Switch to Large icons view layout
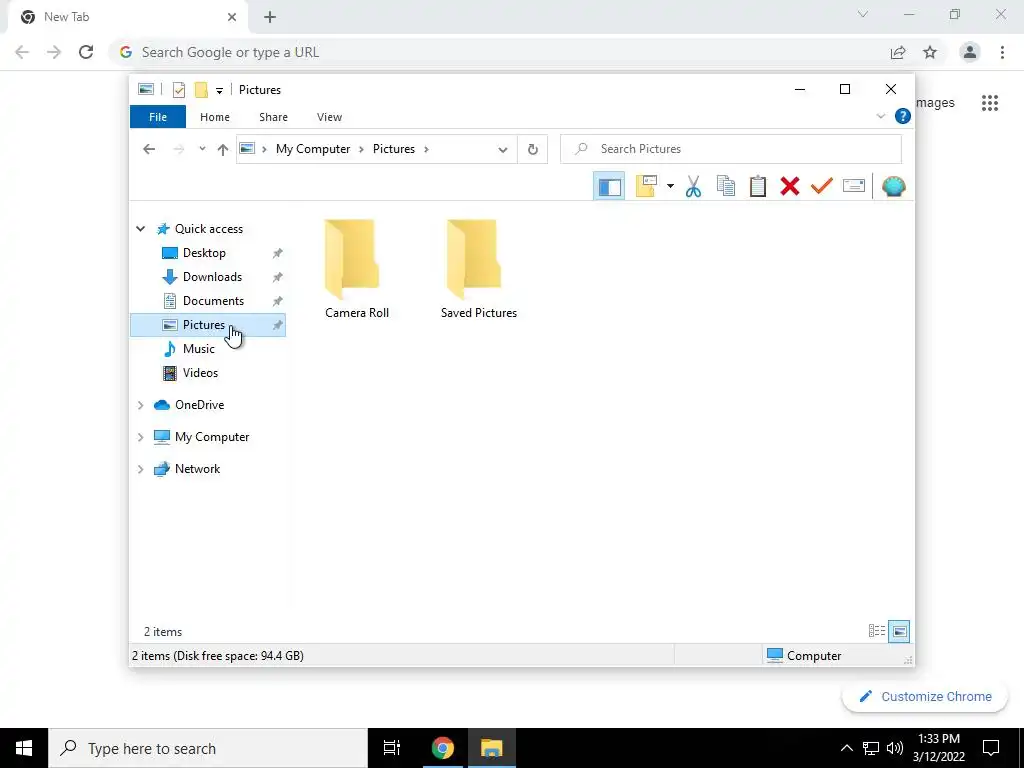The image size is (1024, 768). pos(899,631)
